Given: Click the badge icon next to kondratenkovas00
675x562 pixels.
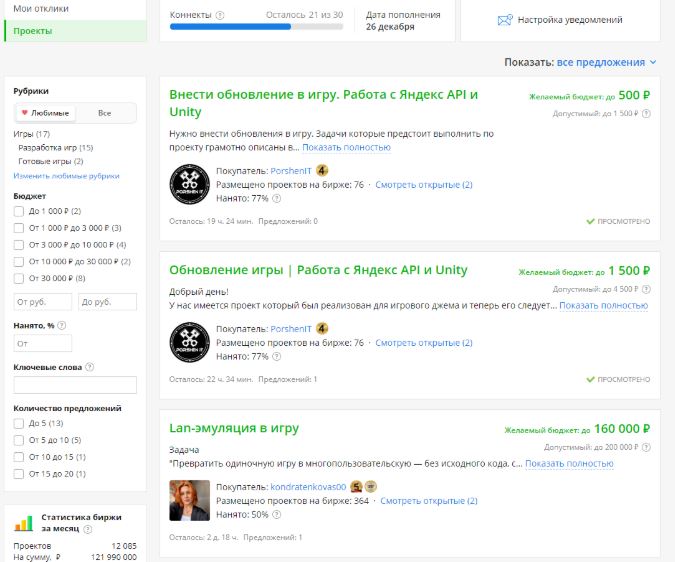Looking at the screenshot, I should tap(356, 487).
